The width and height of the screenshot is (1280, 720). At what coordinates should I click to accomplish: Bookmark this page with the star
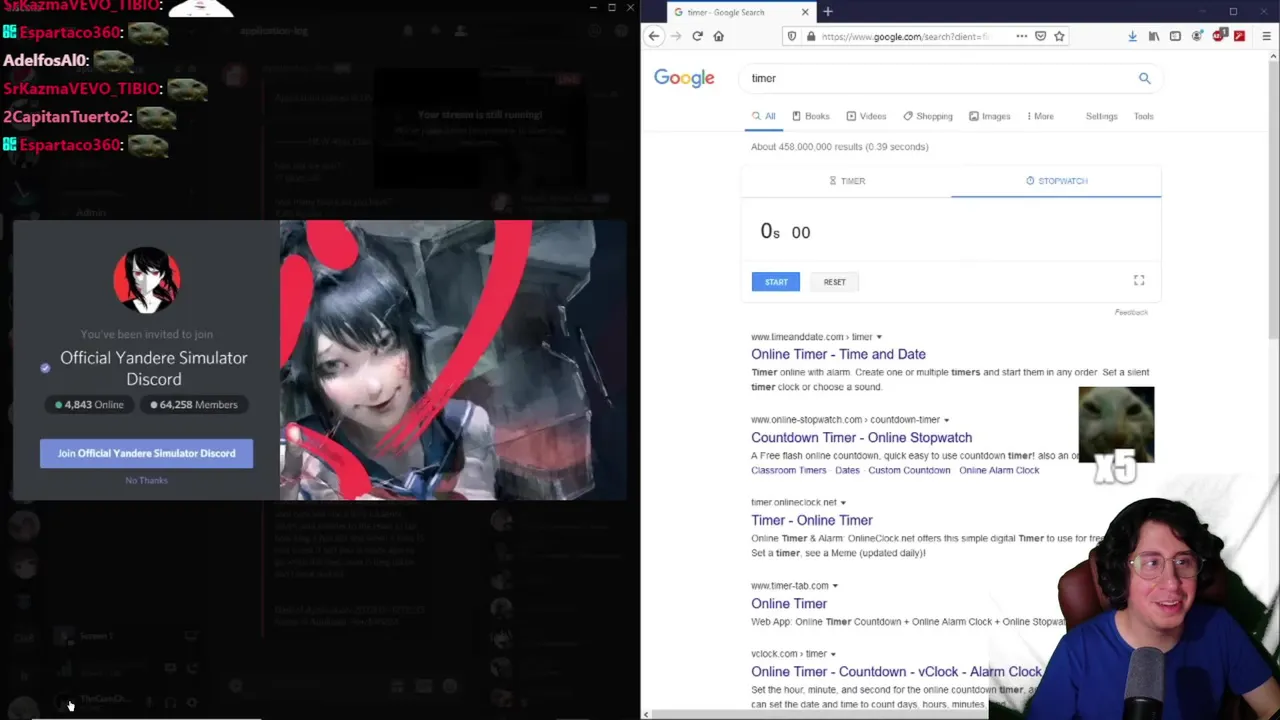[1059, 36]
